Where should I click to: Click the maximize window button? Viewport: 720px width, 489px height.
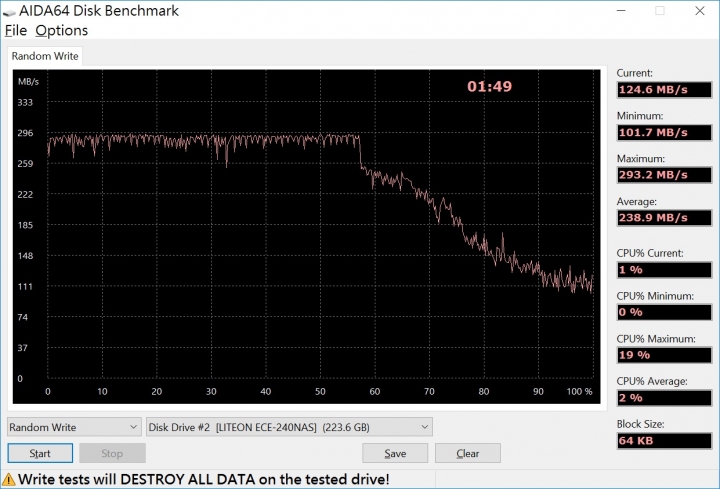pos(660,11)
